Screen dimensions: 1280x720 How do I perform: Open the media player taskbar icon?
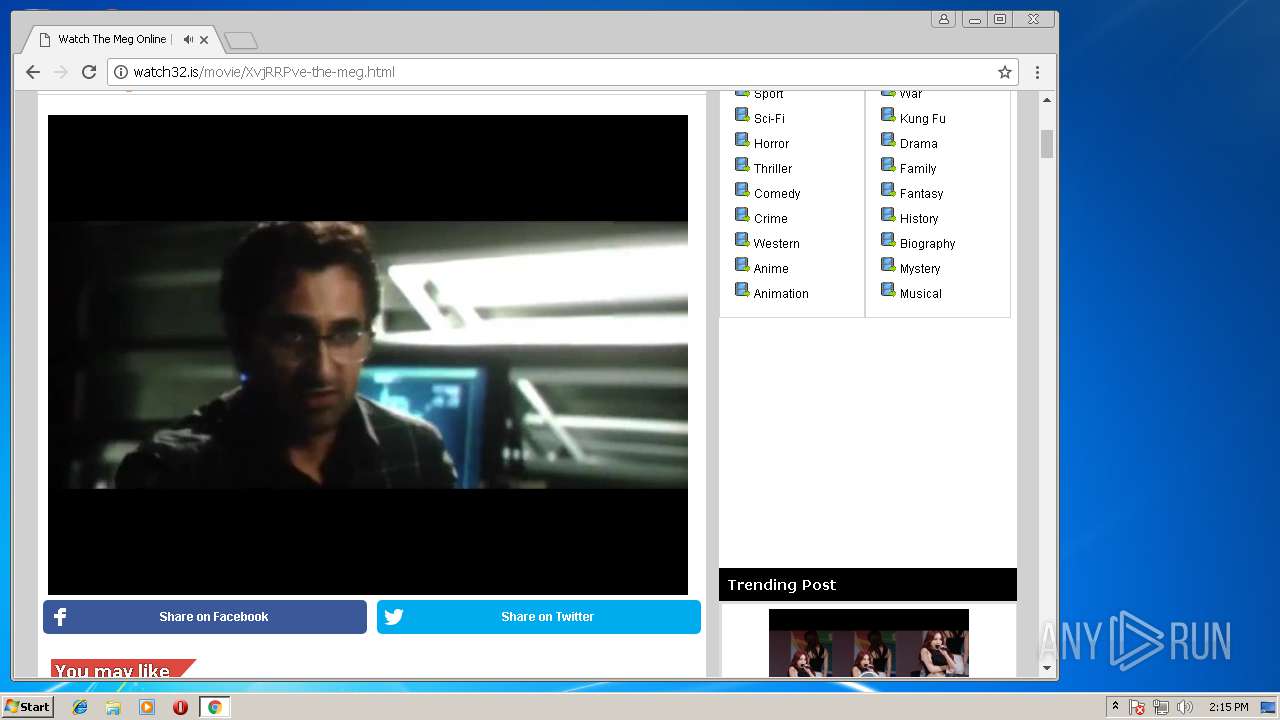(147, 707)
